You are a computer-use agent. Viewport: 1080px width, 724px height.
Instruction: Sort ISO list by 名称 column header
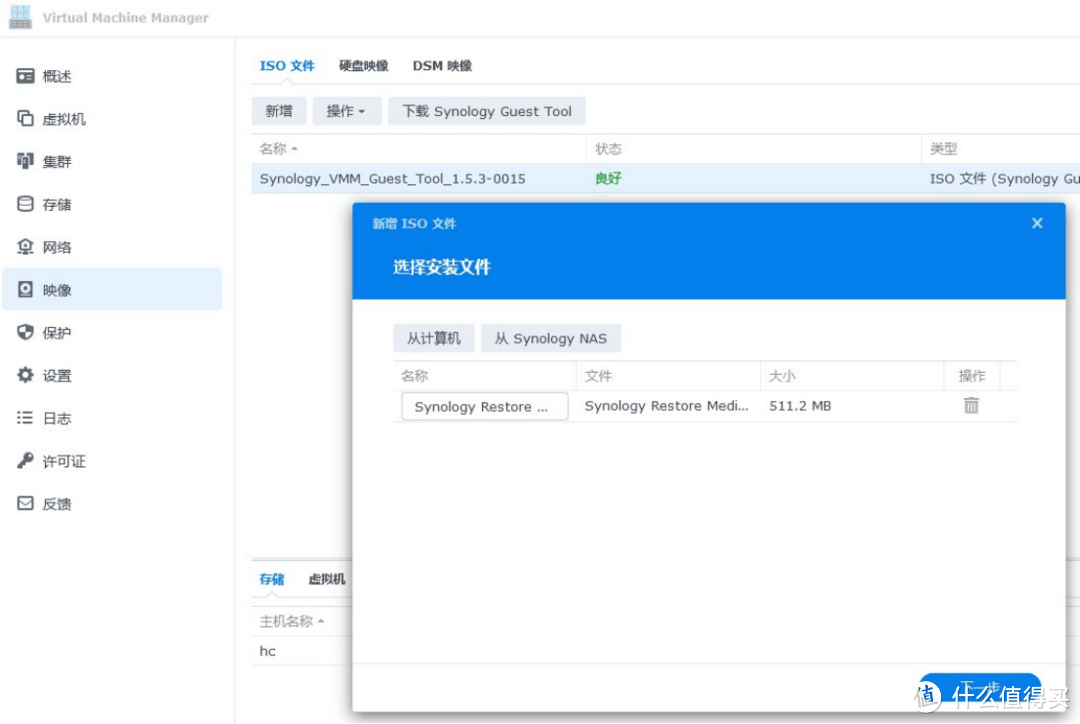pyautogui.click(x=273, y=149)
